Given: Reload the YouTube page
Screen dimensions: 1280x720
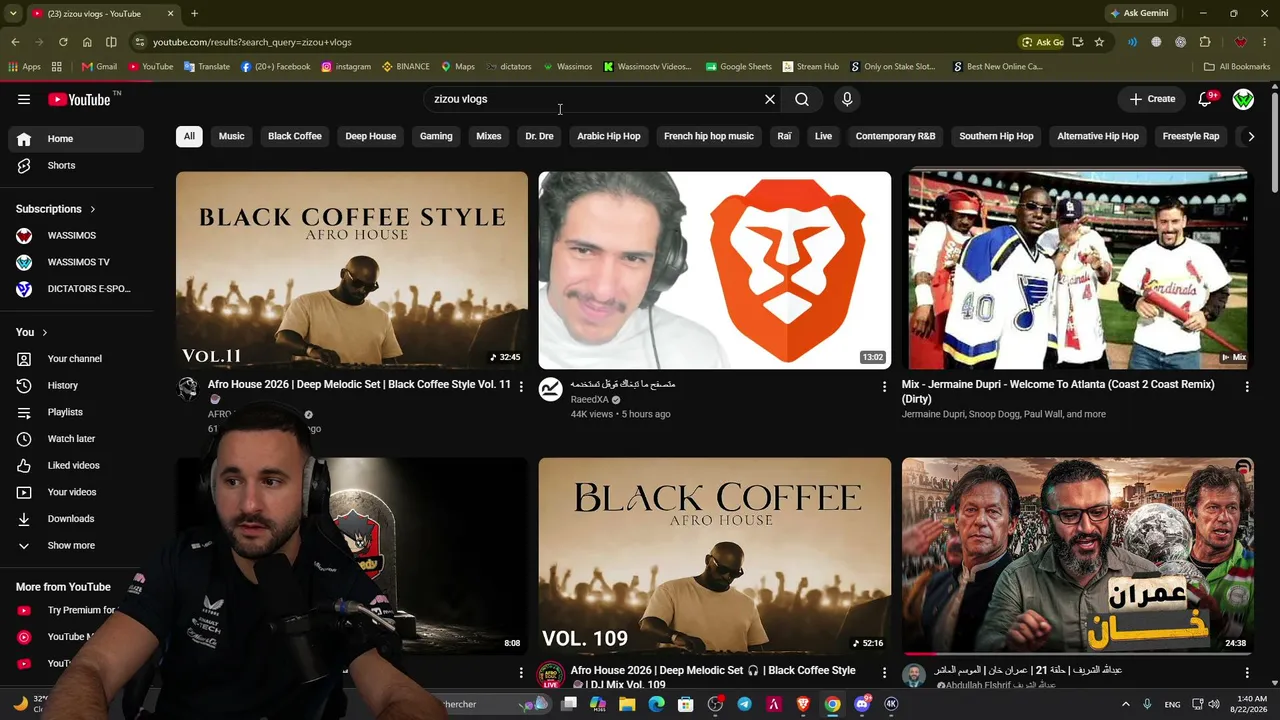Looking at the screenshot, I should (63, 42).
